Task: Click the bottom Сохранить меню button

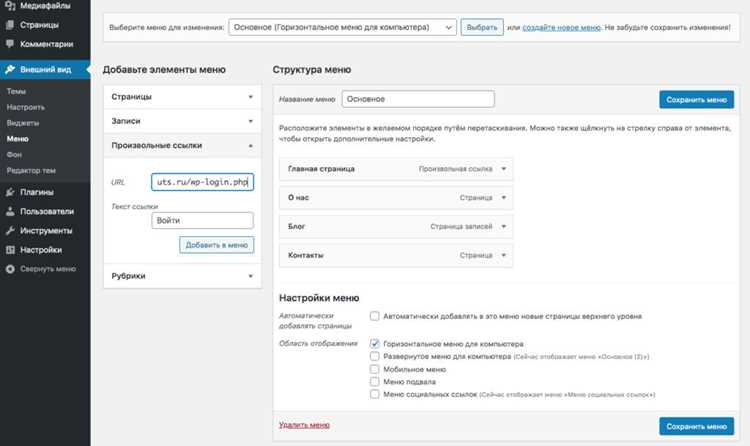Action: pyautogui.click(x=696, y=426)
